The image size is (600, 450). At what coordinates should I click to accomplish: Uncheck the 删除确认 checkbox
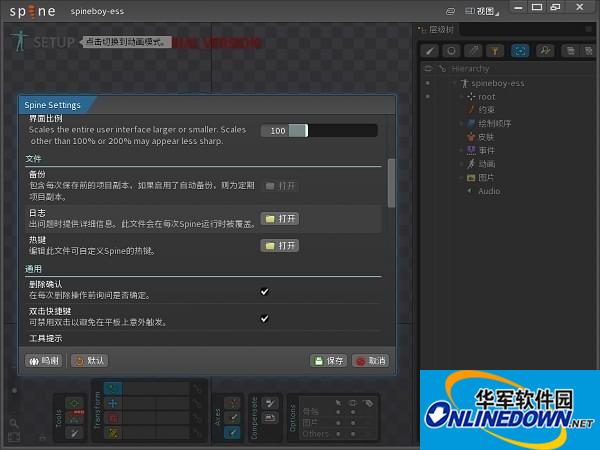click(264, 292)
